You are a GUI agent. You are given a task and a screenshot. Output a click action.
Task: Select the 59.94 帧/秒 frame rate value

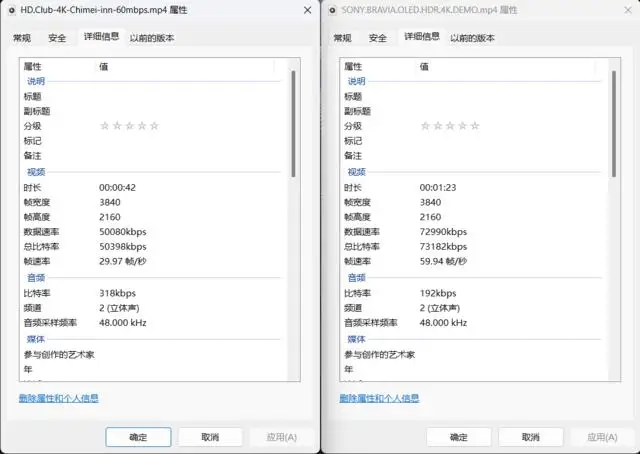pyautogui.click(x=443, y=261)
